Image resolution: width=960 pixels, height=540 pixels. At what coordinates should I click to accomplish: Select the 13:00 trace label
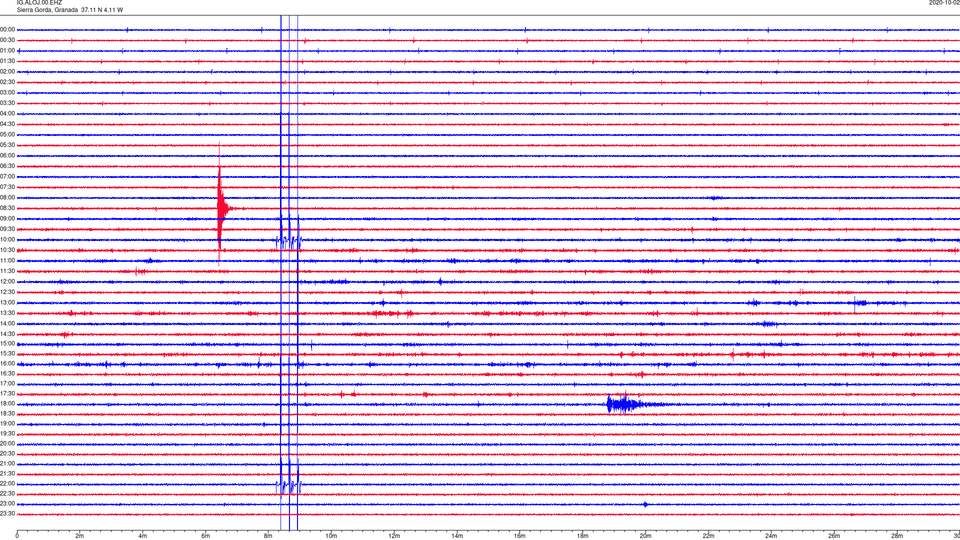[x=7, y=302]
